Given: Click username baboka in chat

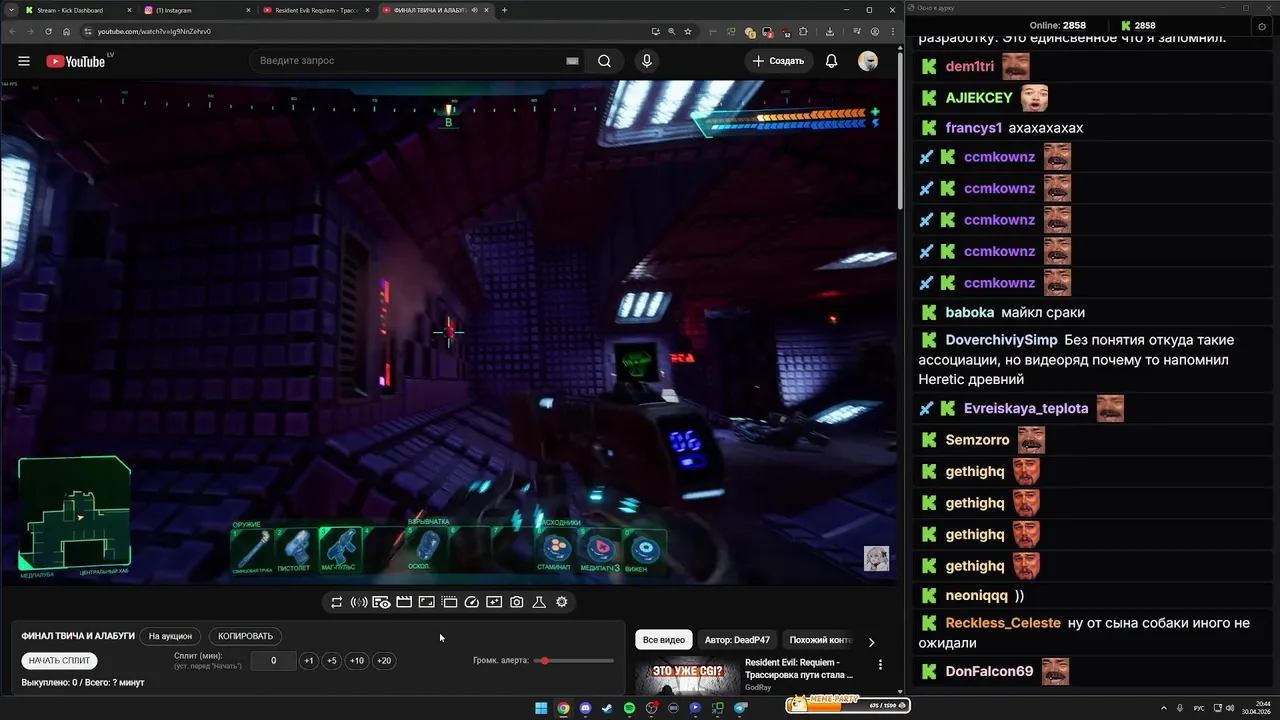Looking at the screenshot, I should click(x=970, y=312).
